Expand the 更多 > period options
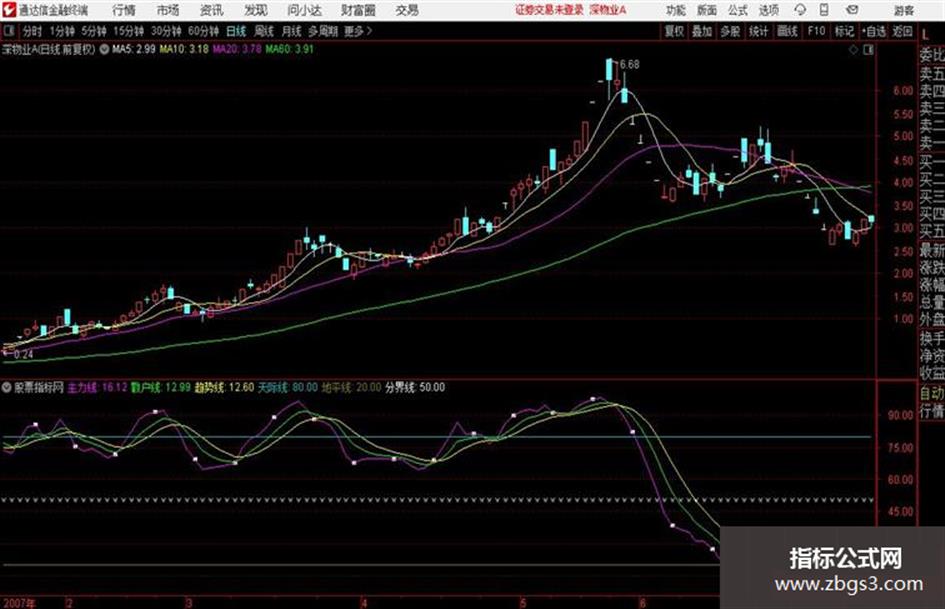945x609 pixels. (x=358, y=31)
